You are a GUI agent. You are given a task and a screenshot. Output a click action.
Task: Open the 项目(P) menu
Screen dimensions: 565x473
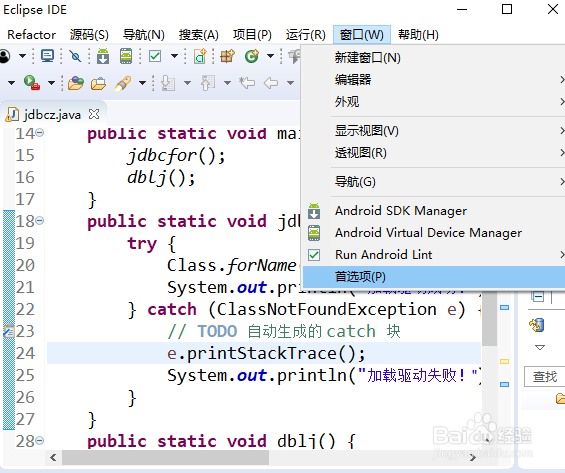click(252, 35)
